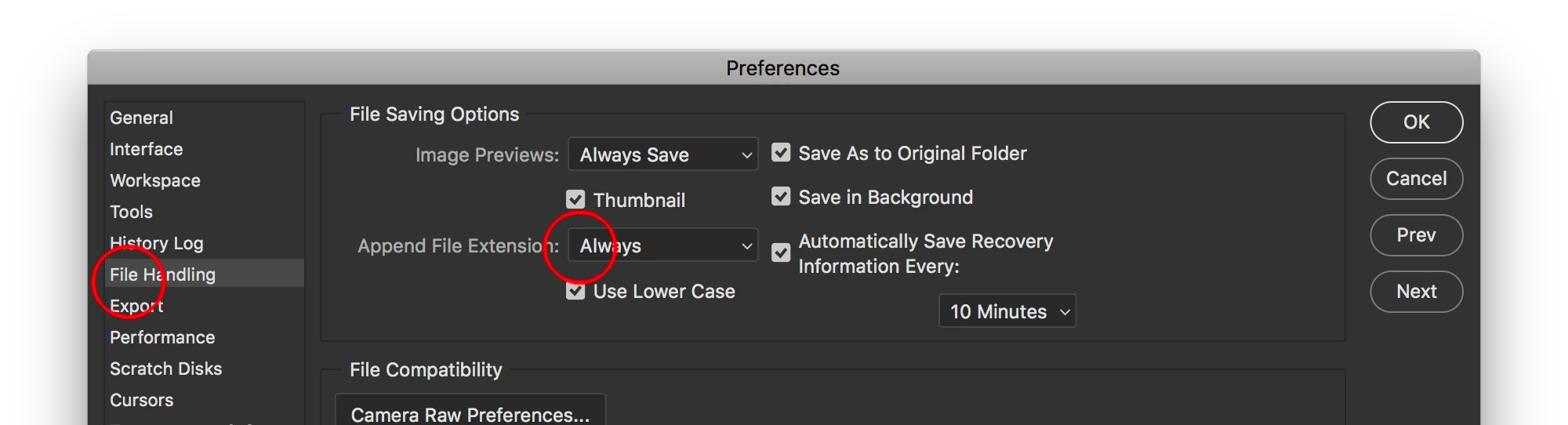This screenshot has width=1568, height=425.
Task: Open the Append File Extension dropdown
Action: pyautogui.click(x=663, y=245)
